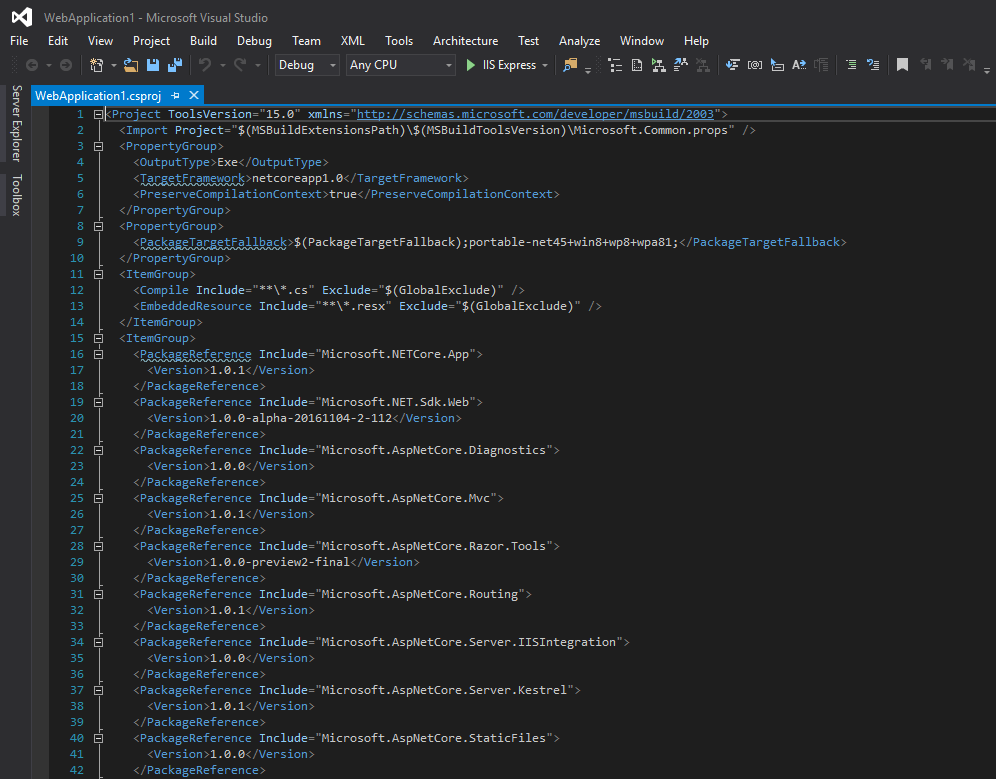Collapse the PropertyGroup on line 3
996x779 pixels.
pyautogui.click(x=98, y=146)
